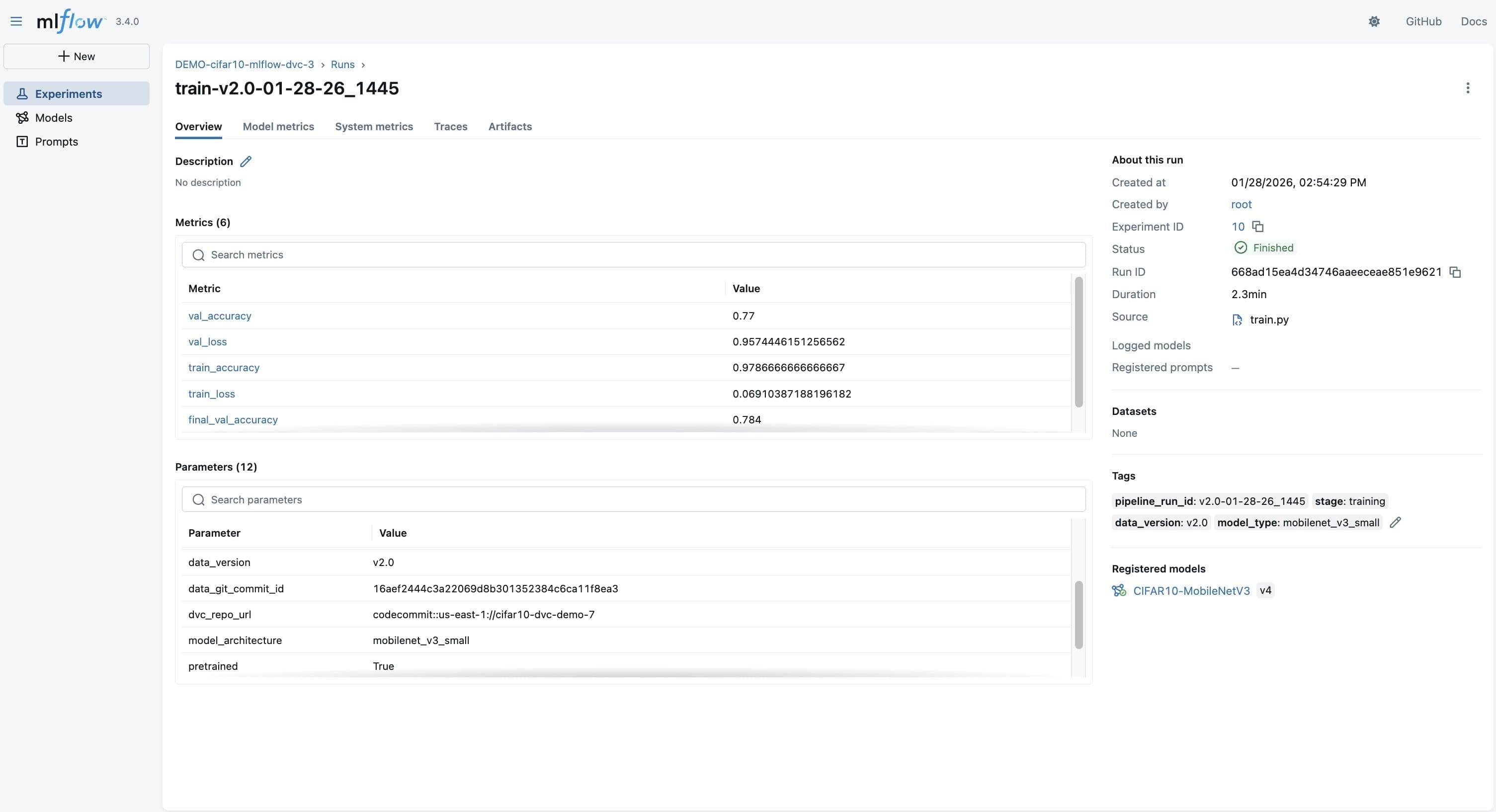Open the CIFAR10-MobileNetV3 registered model
This screenshot has height=812, width=1496.
[x=1192, y=590]
